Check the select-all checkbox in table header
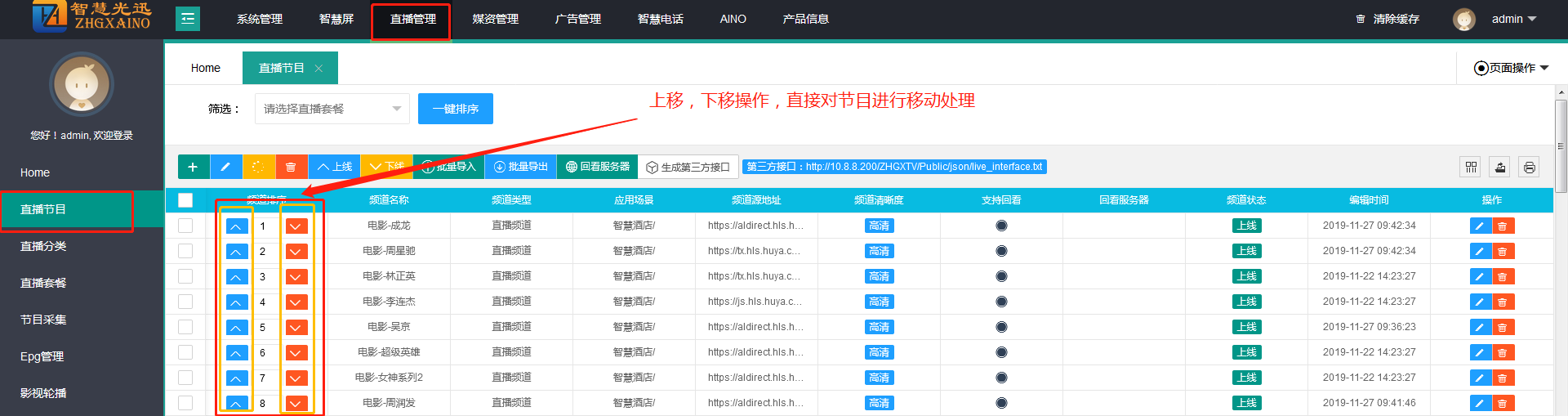The image size is (1568, 416). pos(185,200)
